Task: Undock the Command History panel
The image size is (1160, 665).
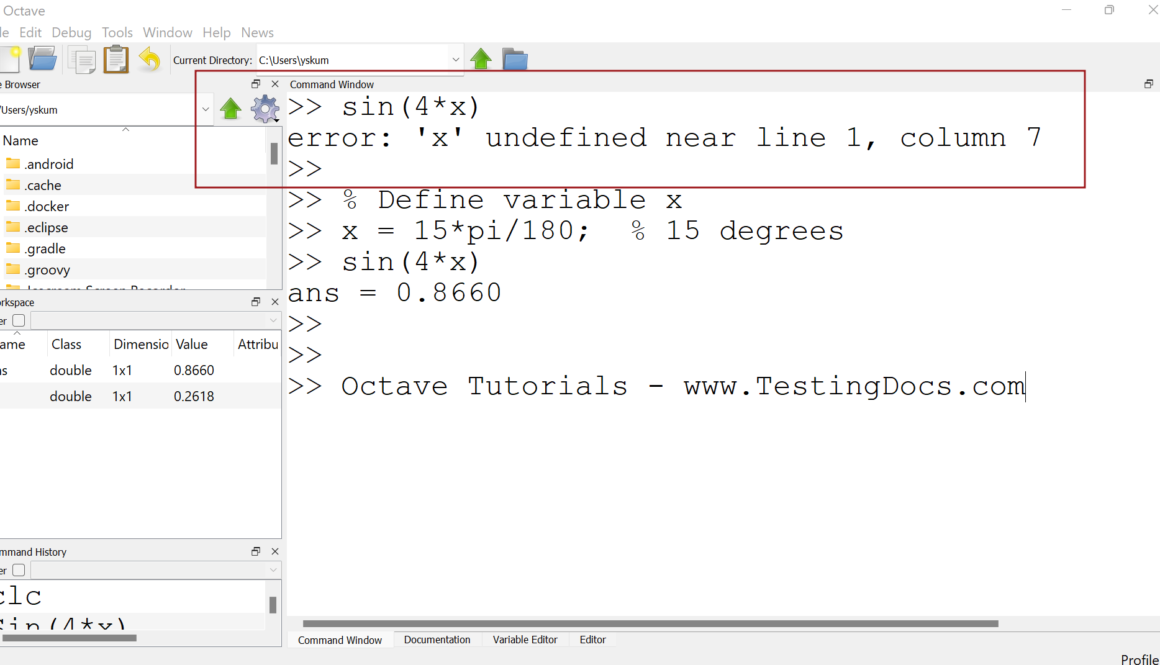Action: coord(256,551)
